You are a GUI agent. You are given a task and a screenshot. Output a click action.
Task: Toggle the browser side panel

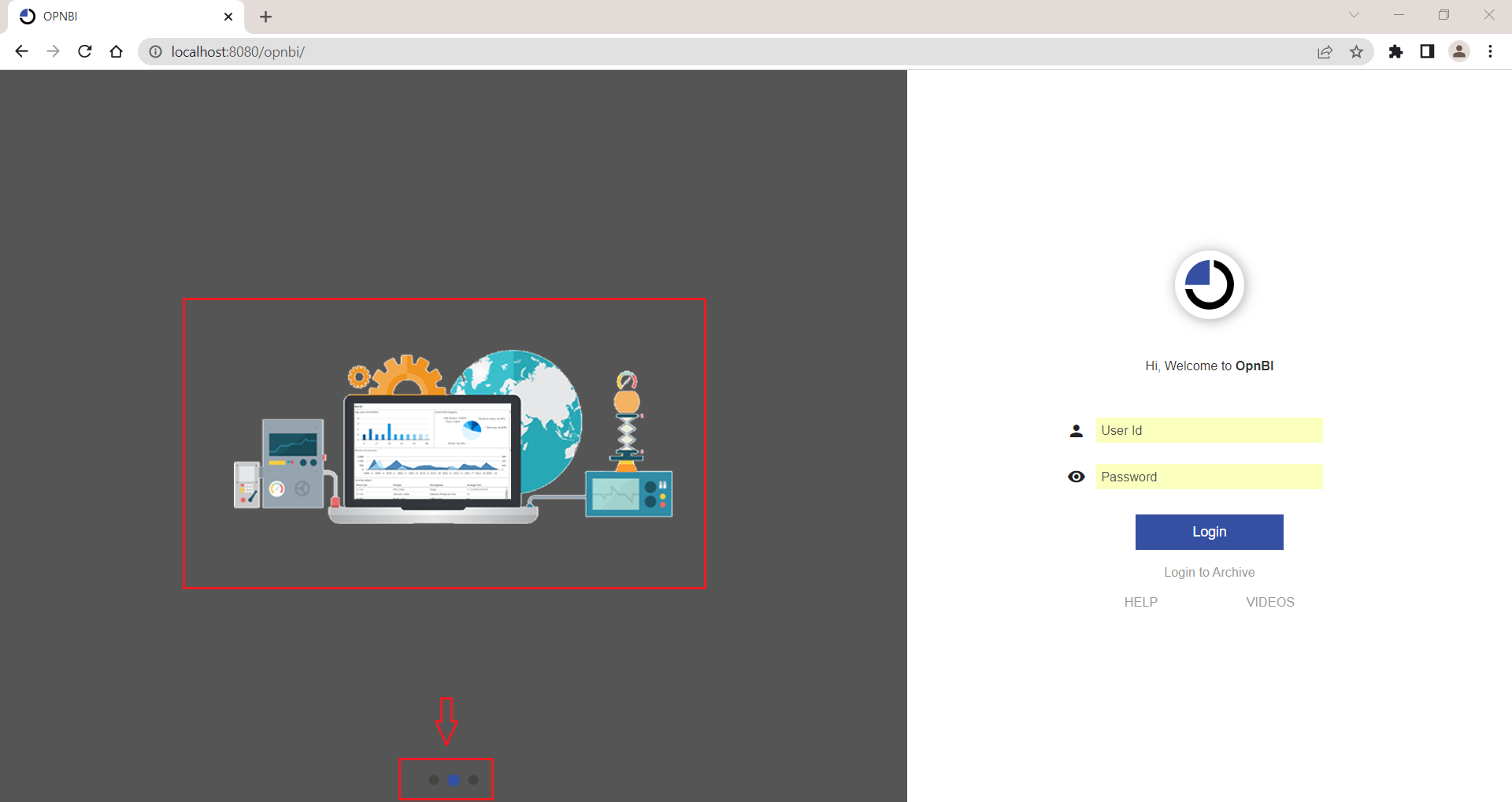(x=1427, y=51)
